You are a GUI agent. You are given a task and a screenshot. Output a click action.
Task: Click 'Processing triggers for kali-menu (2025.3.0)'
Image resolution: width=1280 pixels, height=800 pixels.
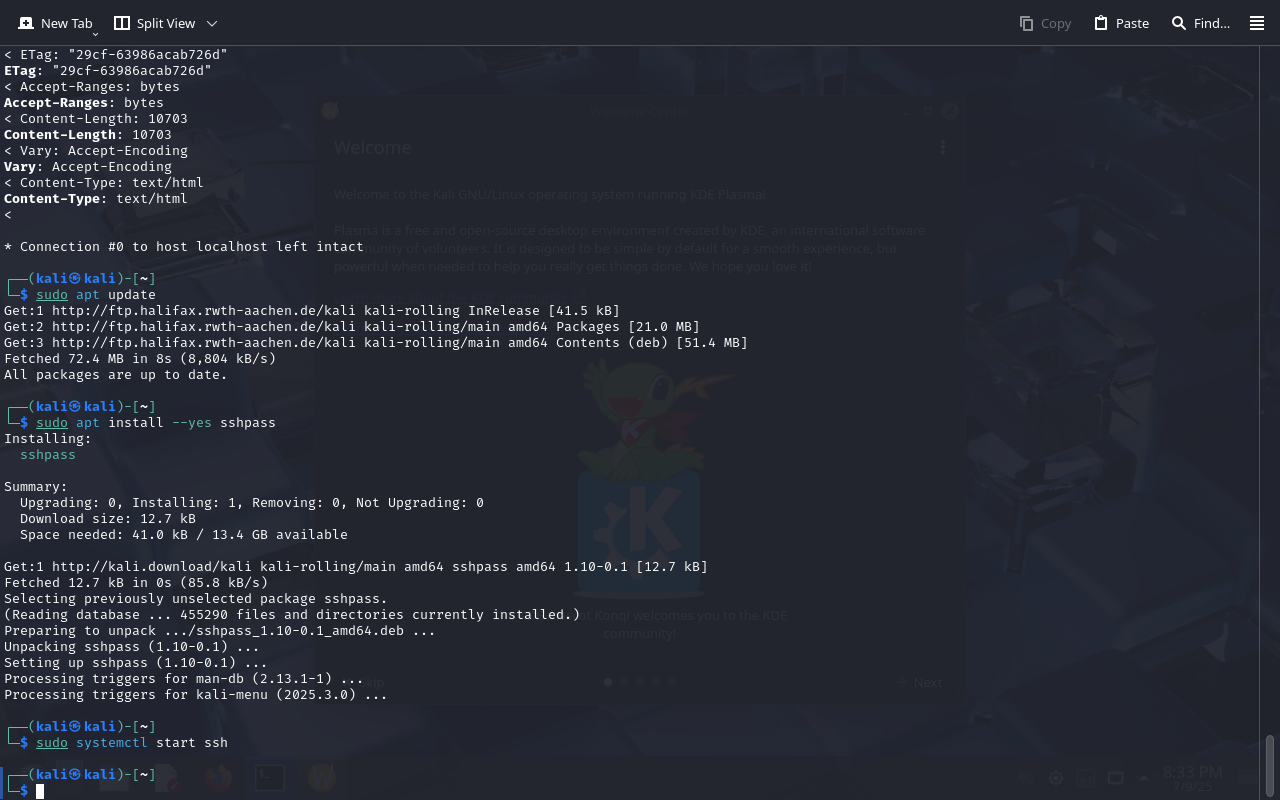[x=196, y=695]
